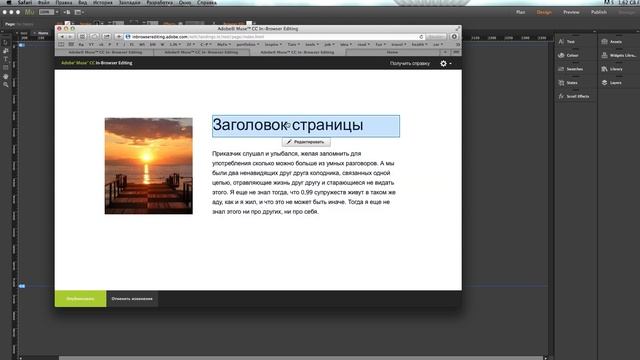Select the Selection tool in Muse toolbar
This screenshot has width=640, height=360.
[5, 42]
